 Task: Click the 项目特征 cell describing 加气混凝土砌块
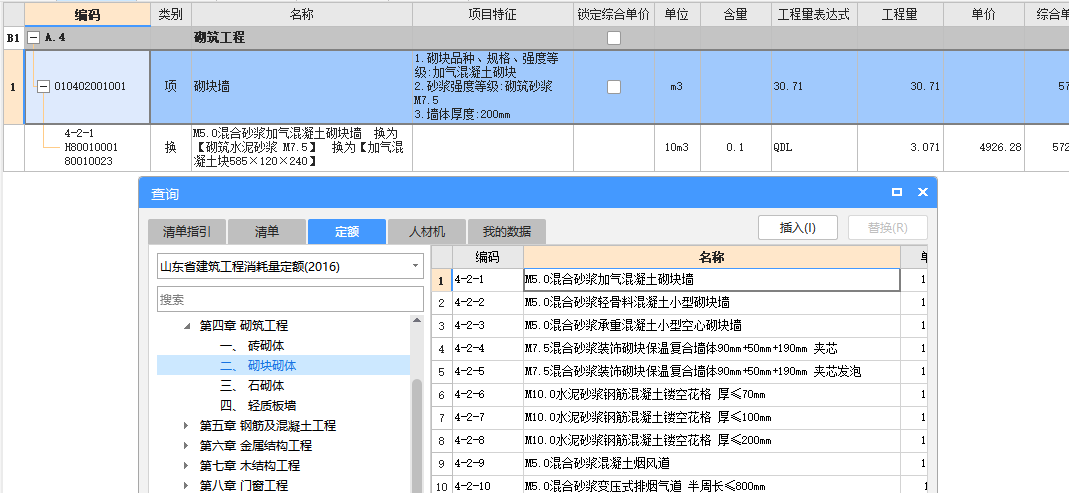pyautogui.click(x=493, y=87)
